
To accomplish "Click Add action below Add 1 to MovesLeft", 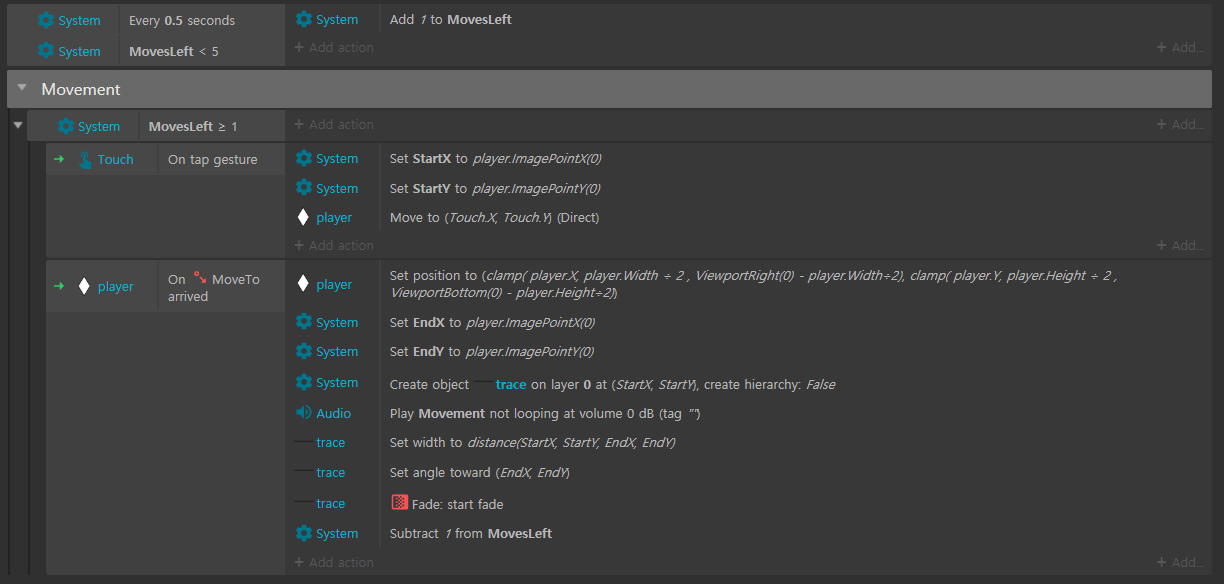I will [334, 48].
